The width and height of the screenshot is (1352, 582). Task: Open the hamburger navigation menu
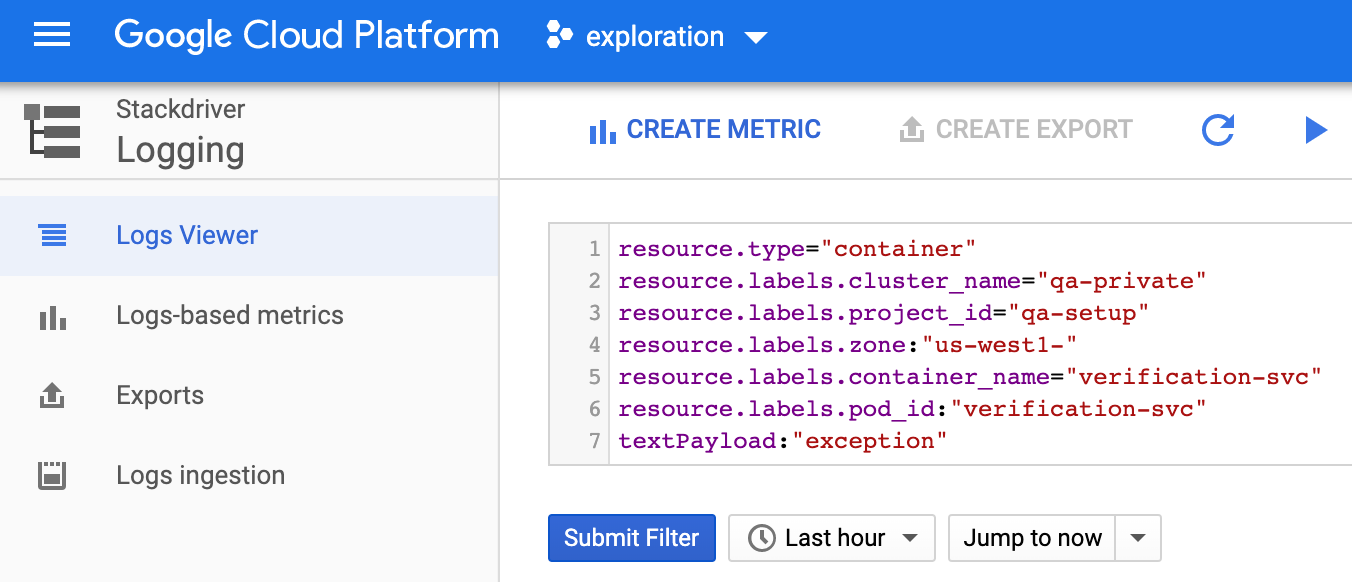click(x=52, y=37)
